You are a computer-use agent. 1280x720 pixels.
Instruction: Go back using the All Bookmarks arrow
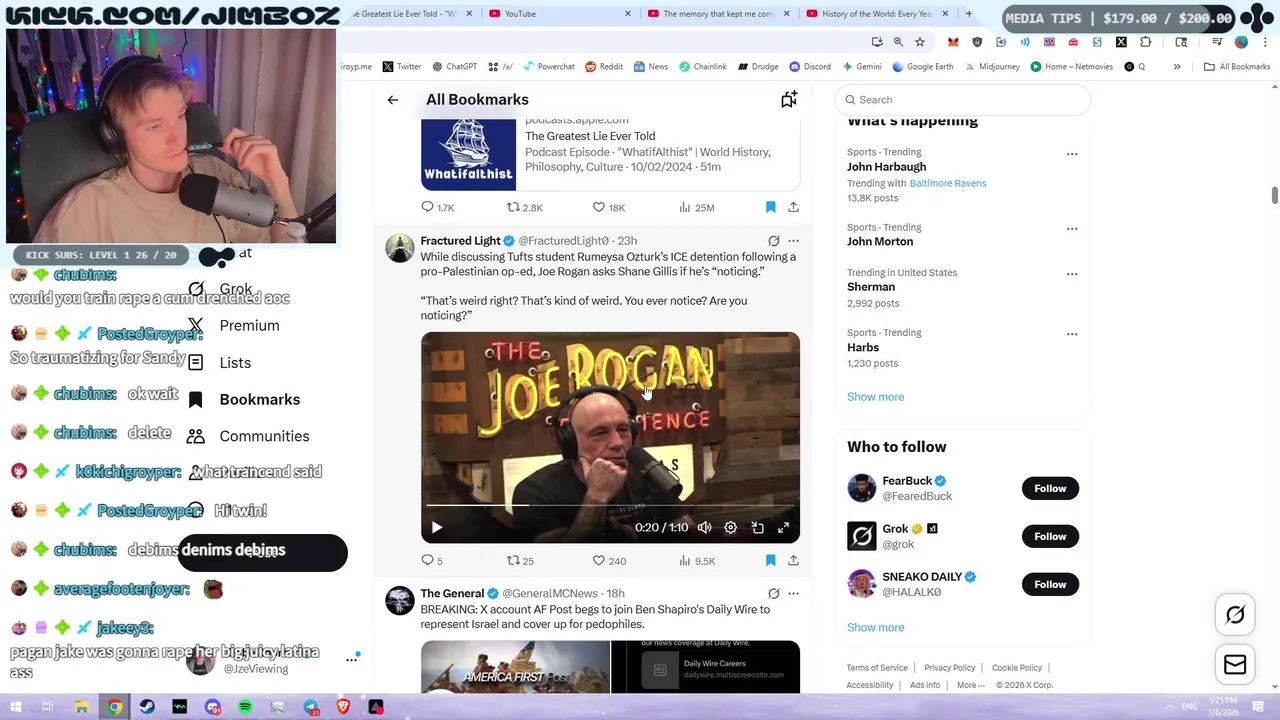[x=393, y=100]
